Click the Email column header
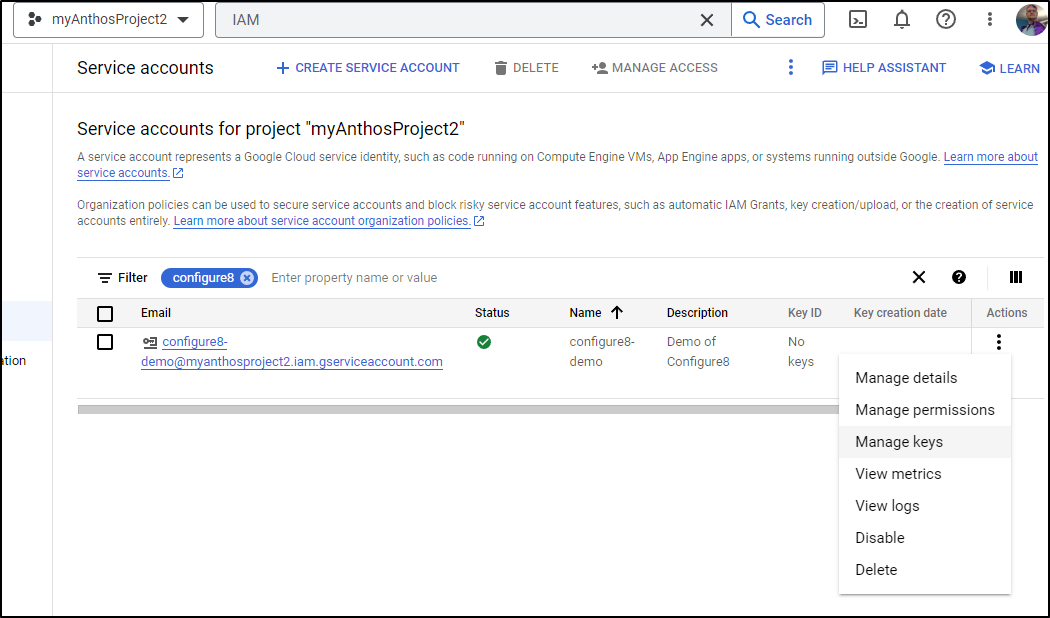The height and width of the screenshot is (618, 1050). pyautogui.click(x=155, y=313)
